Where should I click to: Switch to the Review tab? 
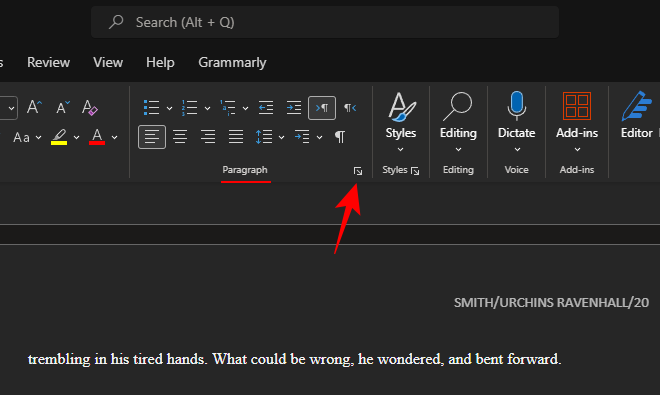(48, 63)
